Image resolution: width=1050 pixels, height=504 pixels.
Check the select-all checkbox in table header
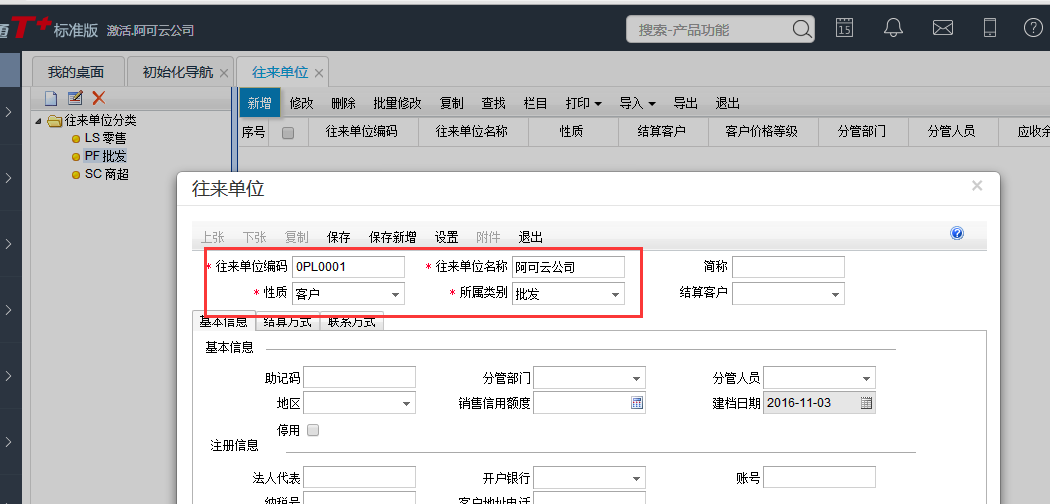click(288, 132)
